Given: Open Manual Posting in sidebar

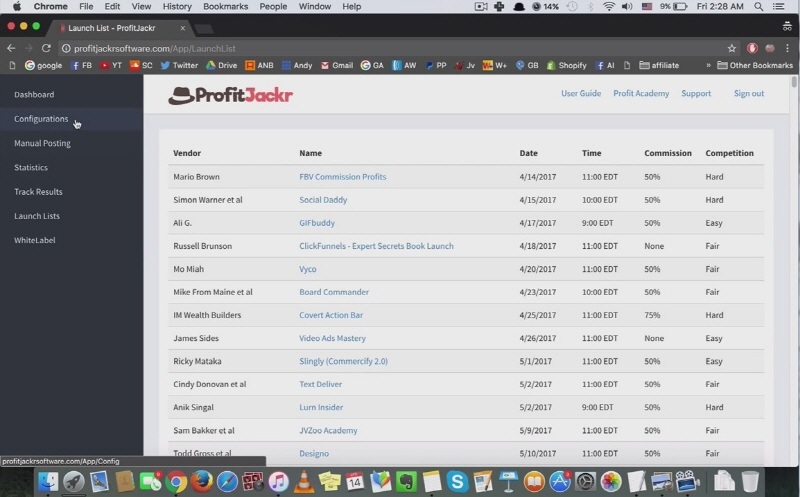Looking at the screenshot, I should [42, 143].
